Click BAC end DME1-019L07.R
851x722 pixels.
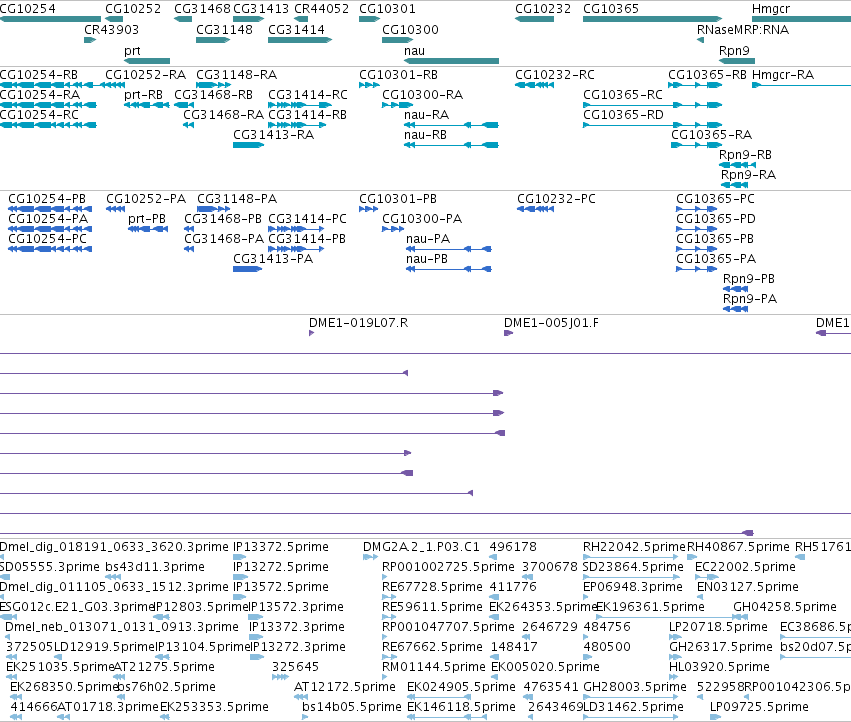(358, 323)
